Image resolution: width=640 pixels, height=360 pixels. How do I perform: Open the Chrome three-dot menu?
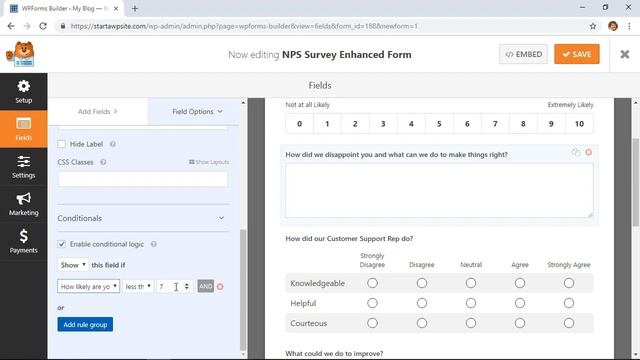point(629,26)
